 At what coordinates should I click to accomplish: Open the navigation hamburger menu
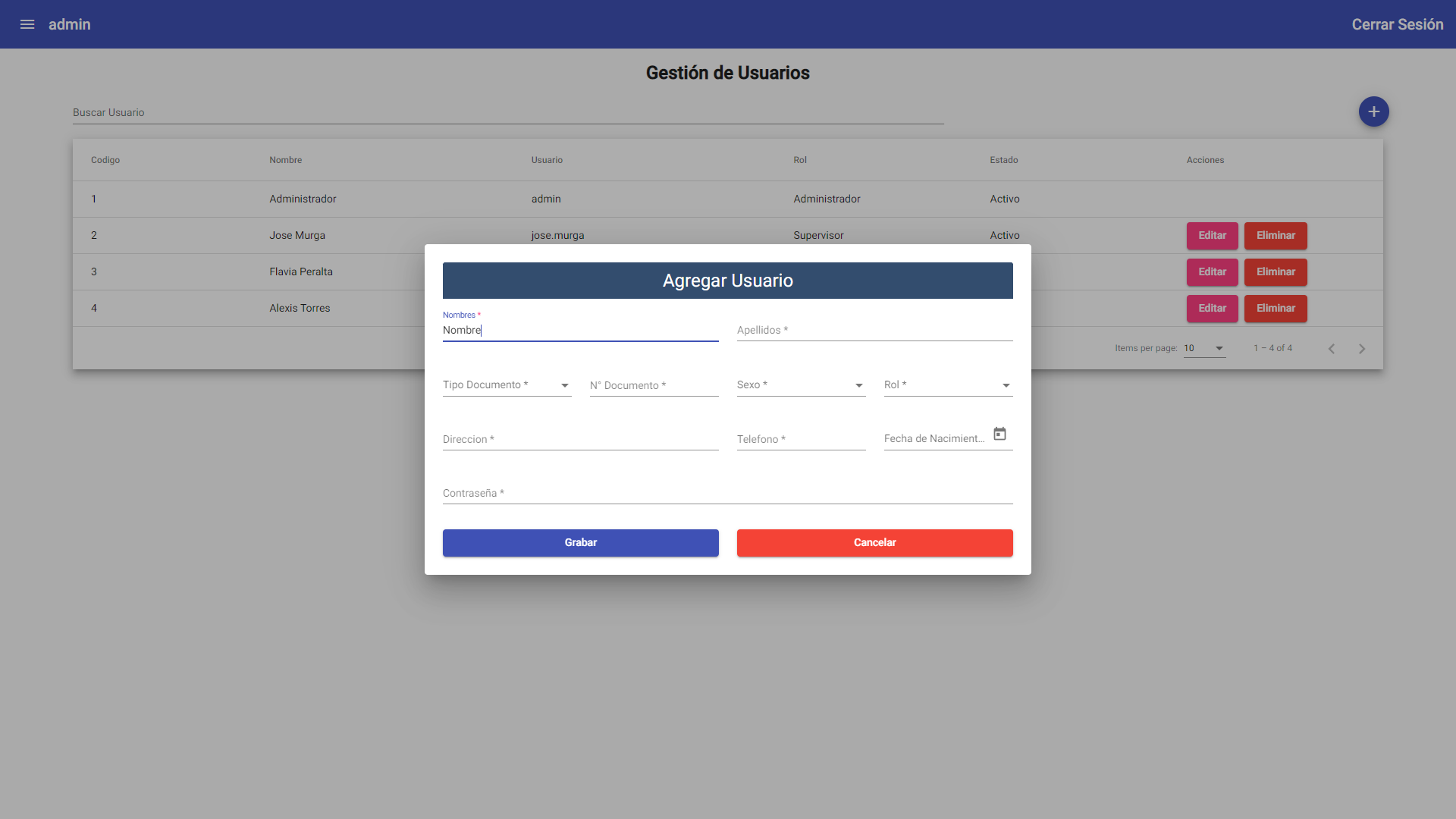pyautogui.click(x=27, y=24)
